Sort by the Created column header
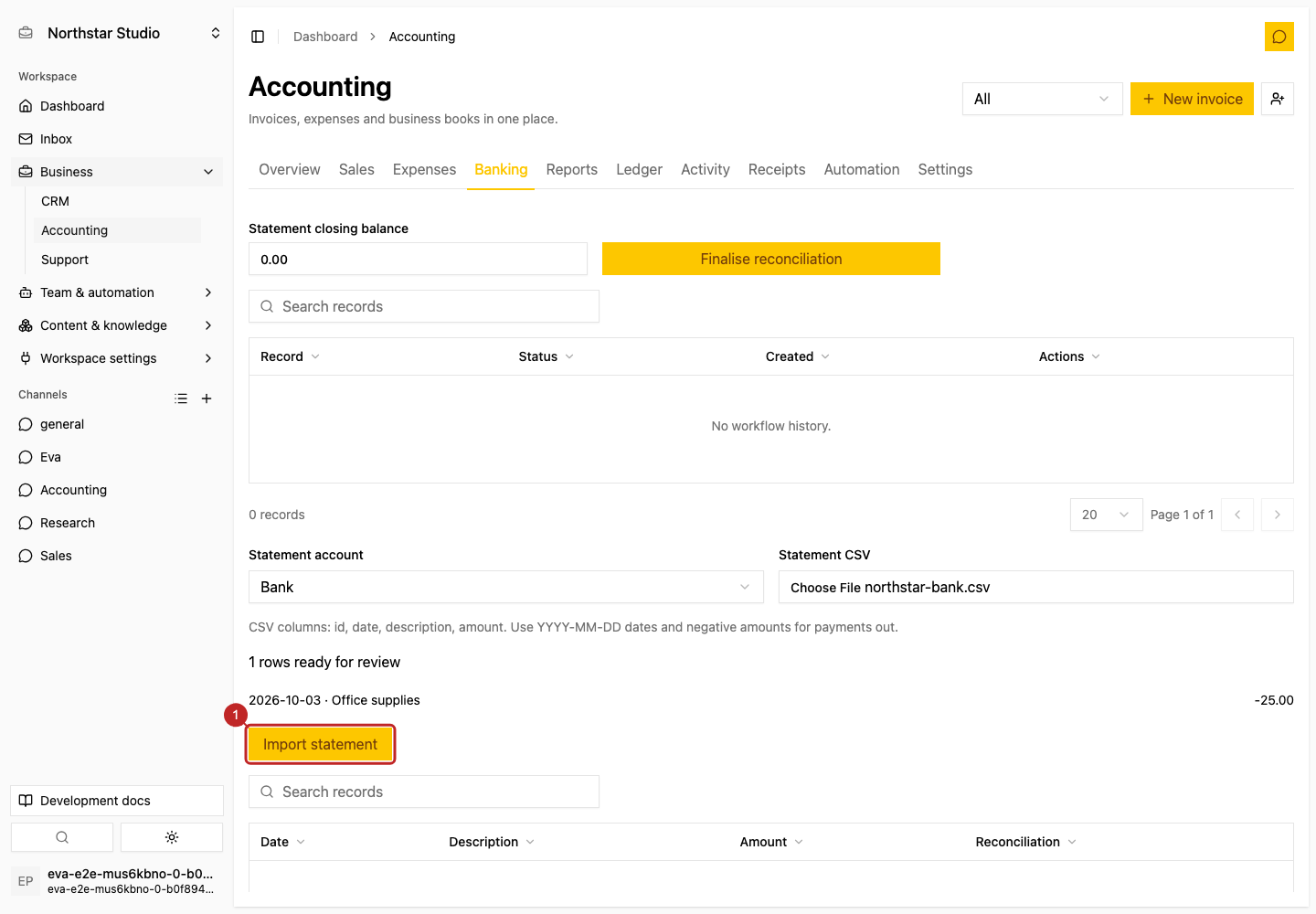Screen dimensions: 1316x914 click(x=797, y=356)
